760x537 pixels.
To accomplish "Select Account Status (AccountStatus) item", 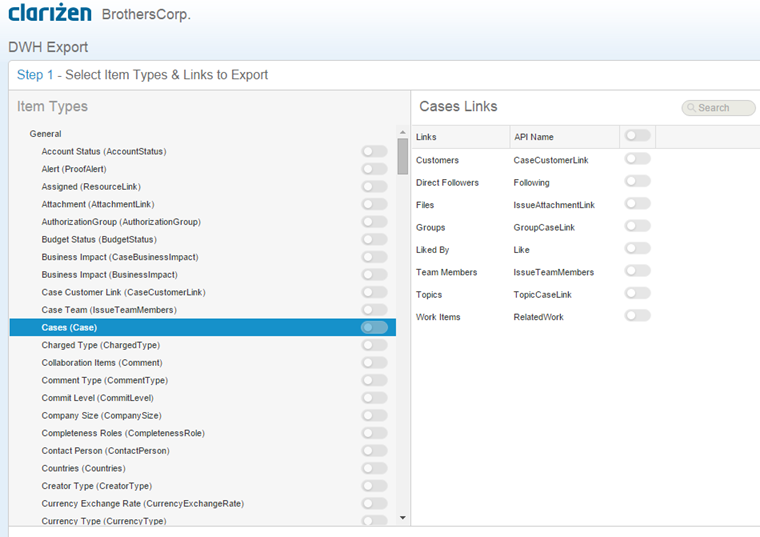I will point(104,152).
